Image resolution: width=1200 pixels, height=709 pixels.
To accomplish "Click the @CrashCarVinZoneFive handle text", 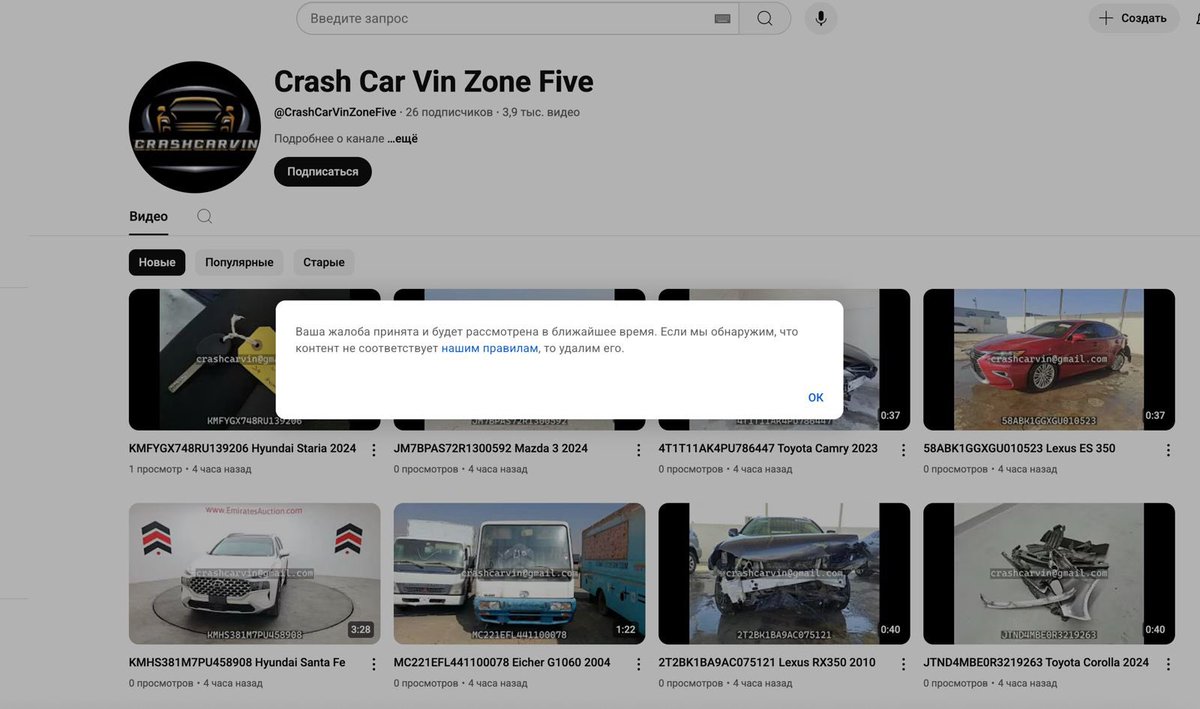I will [x=335, y=112].
